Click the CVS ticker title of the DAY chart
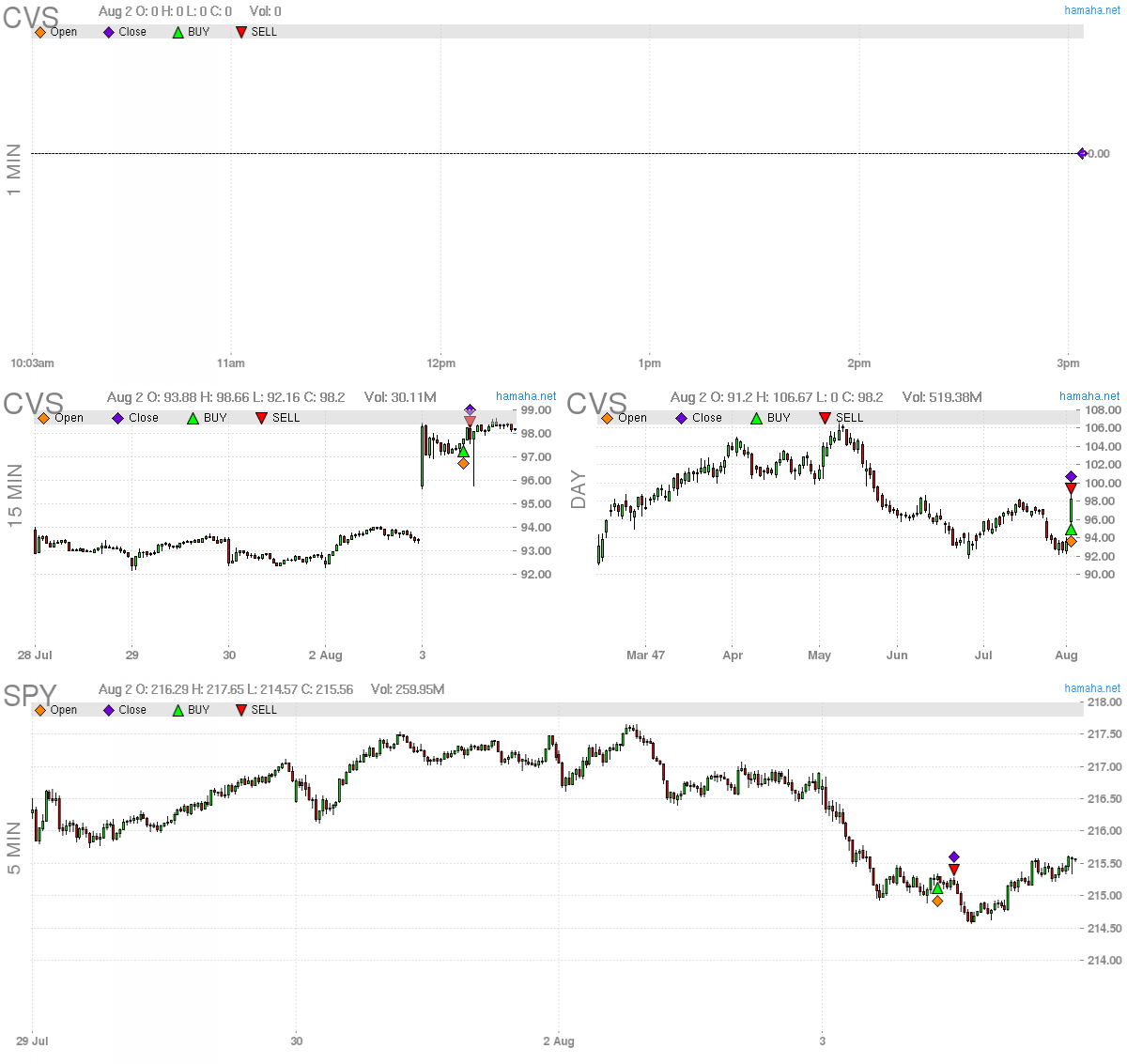 (596, 404)
